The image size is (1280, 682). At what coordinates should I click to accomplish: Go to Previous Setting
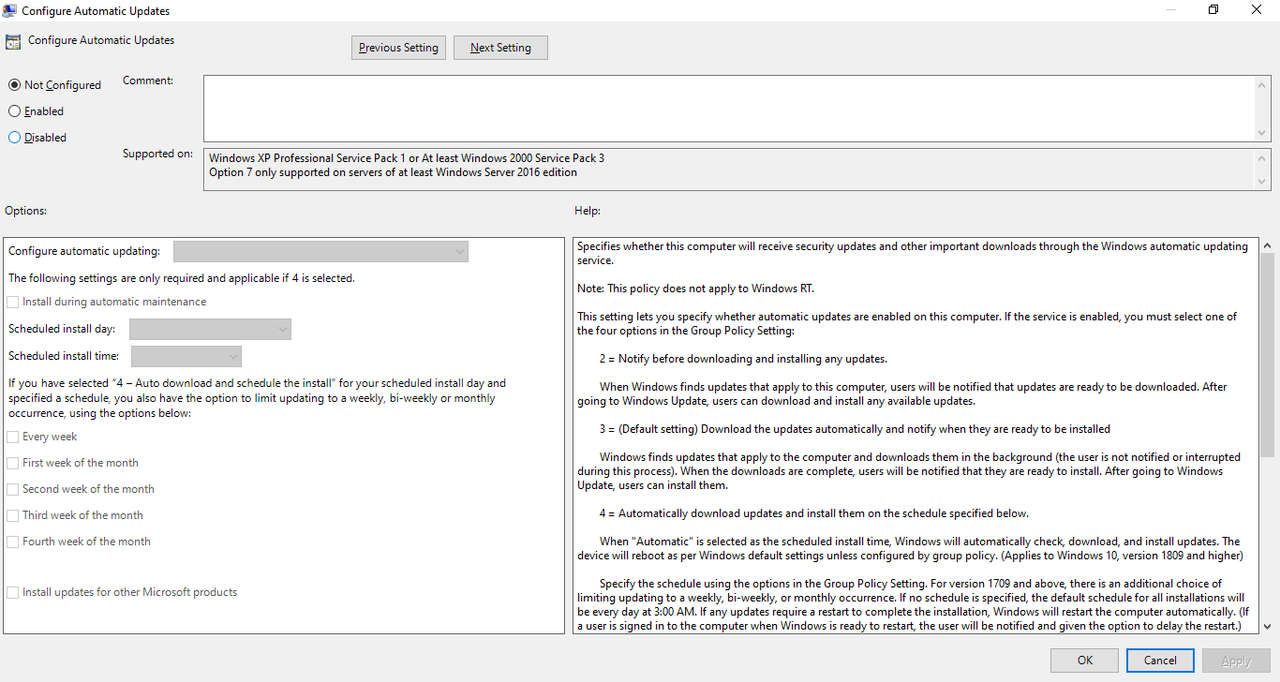pyautogui.click(x=398, y=48)
